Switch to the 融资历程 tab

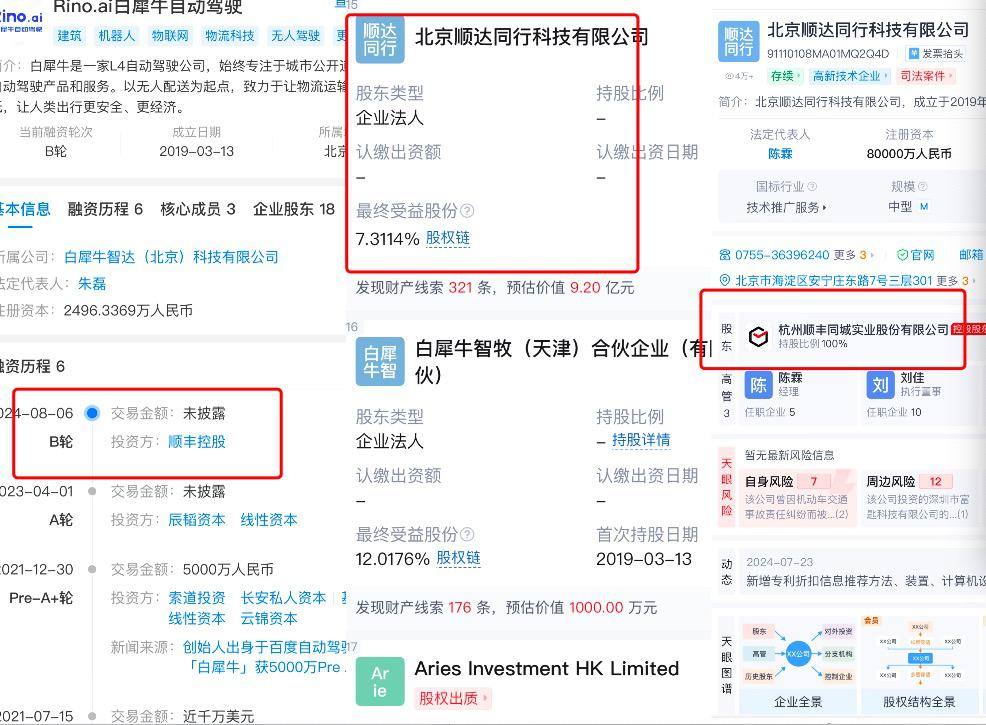point(105,209)
